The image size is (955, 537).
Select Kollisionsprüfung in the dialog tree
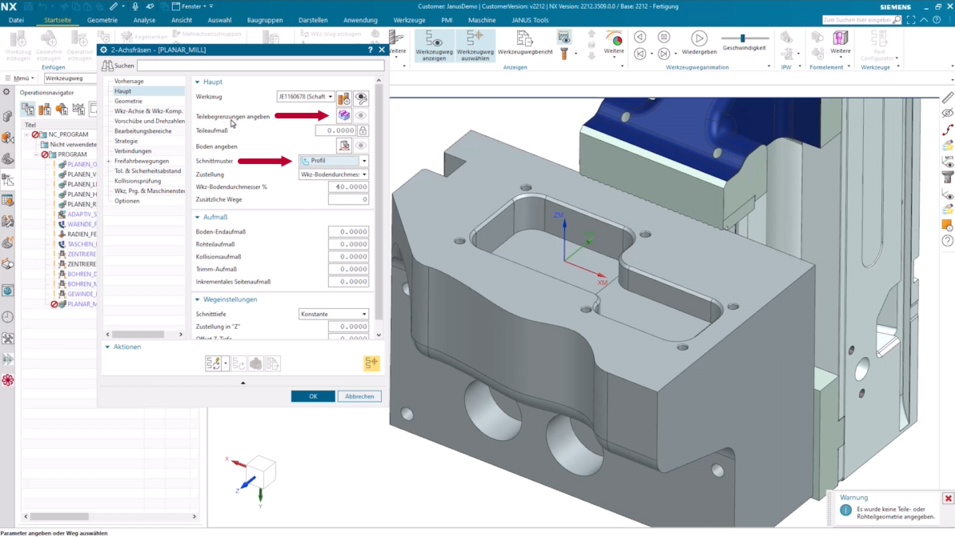pyautogui.click(x=138, y=181)
